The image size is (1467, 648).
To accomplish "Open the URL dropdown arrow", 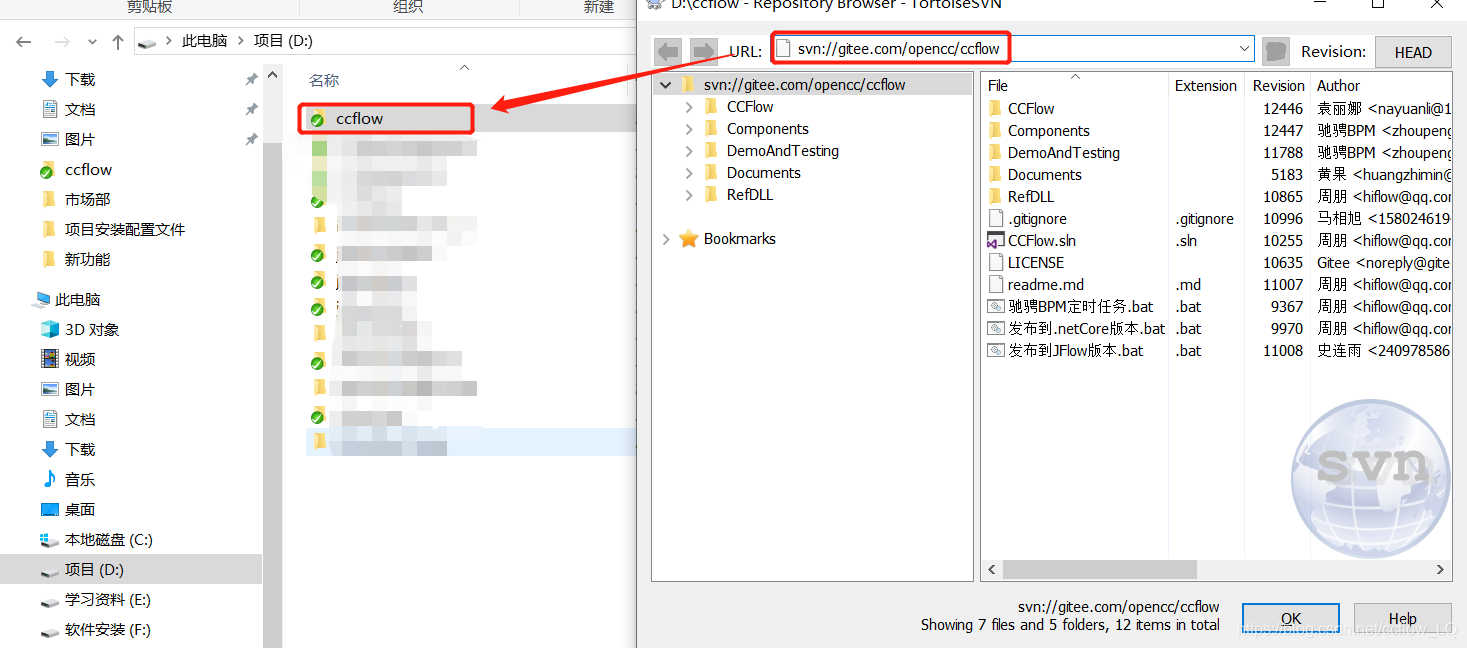I will click(x=1245, y=48).
